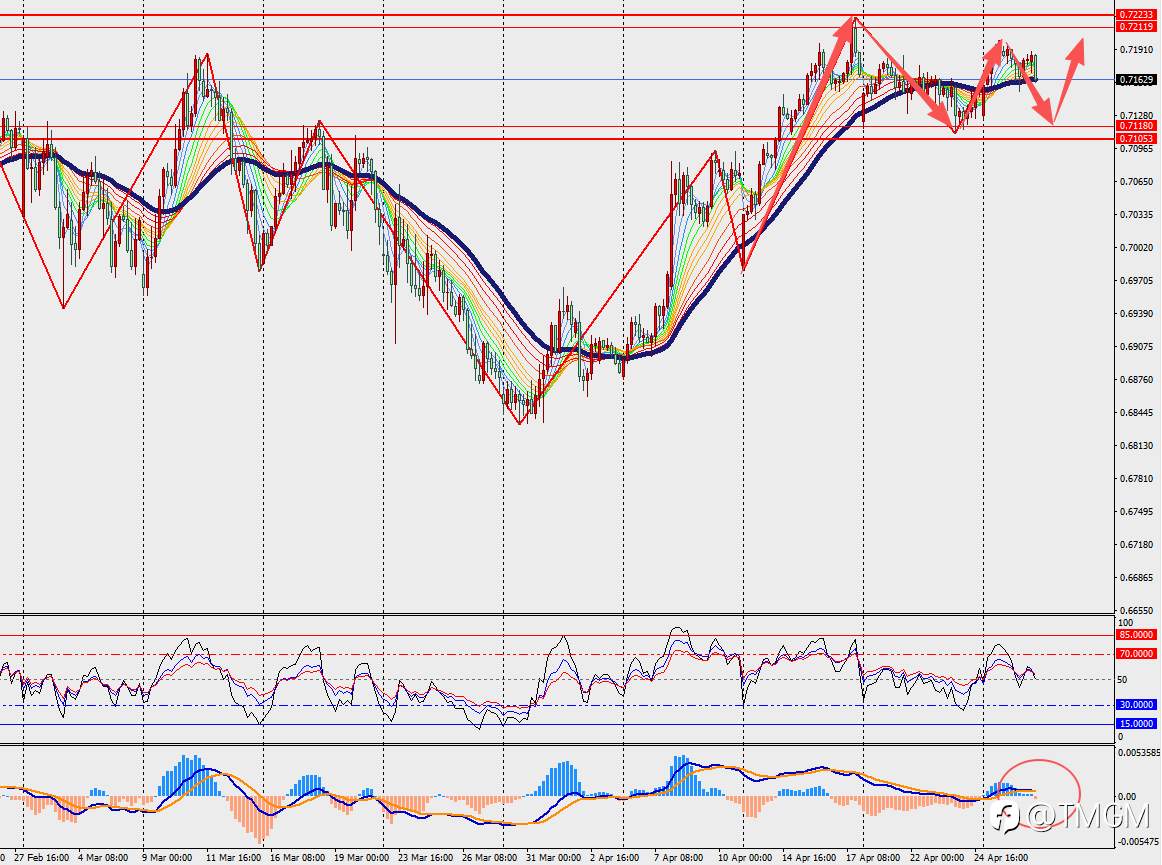1162x865 pixels.
Task: Select the oscillator scale label 100
Action: coord(1125,623)
